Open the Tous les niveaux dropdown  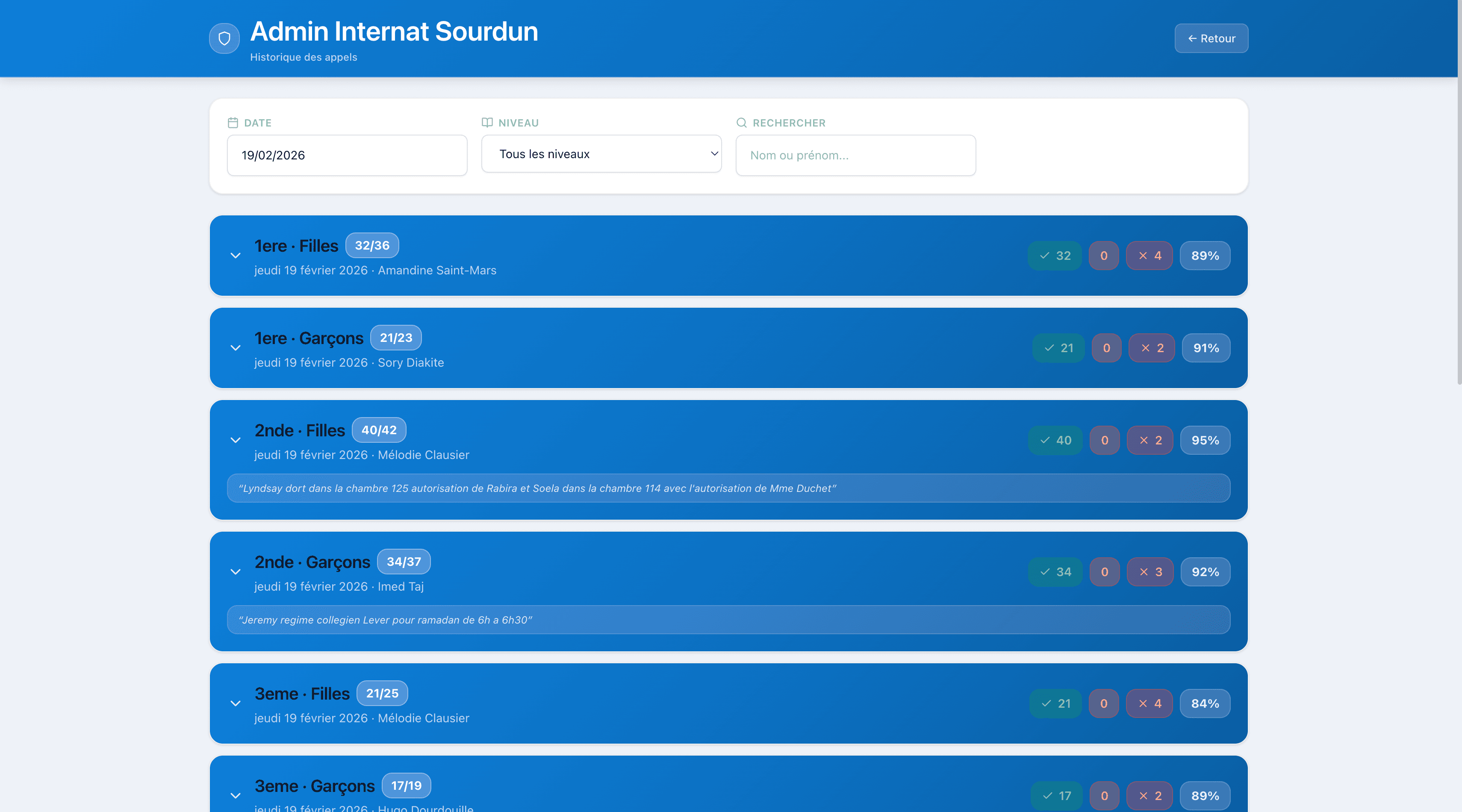click(x=601, y=154)
